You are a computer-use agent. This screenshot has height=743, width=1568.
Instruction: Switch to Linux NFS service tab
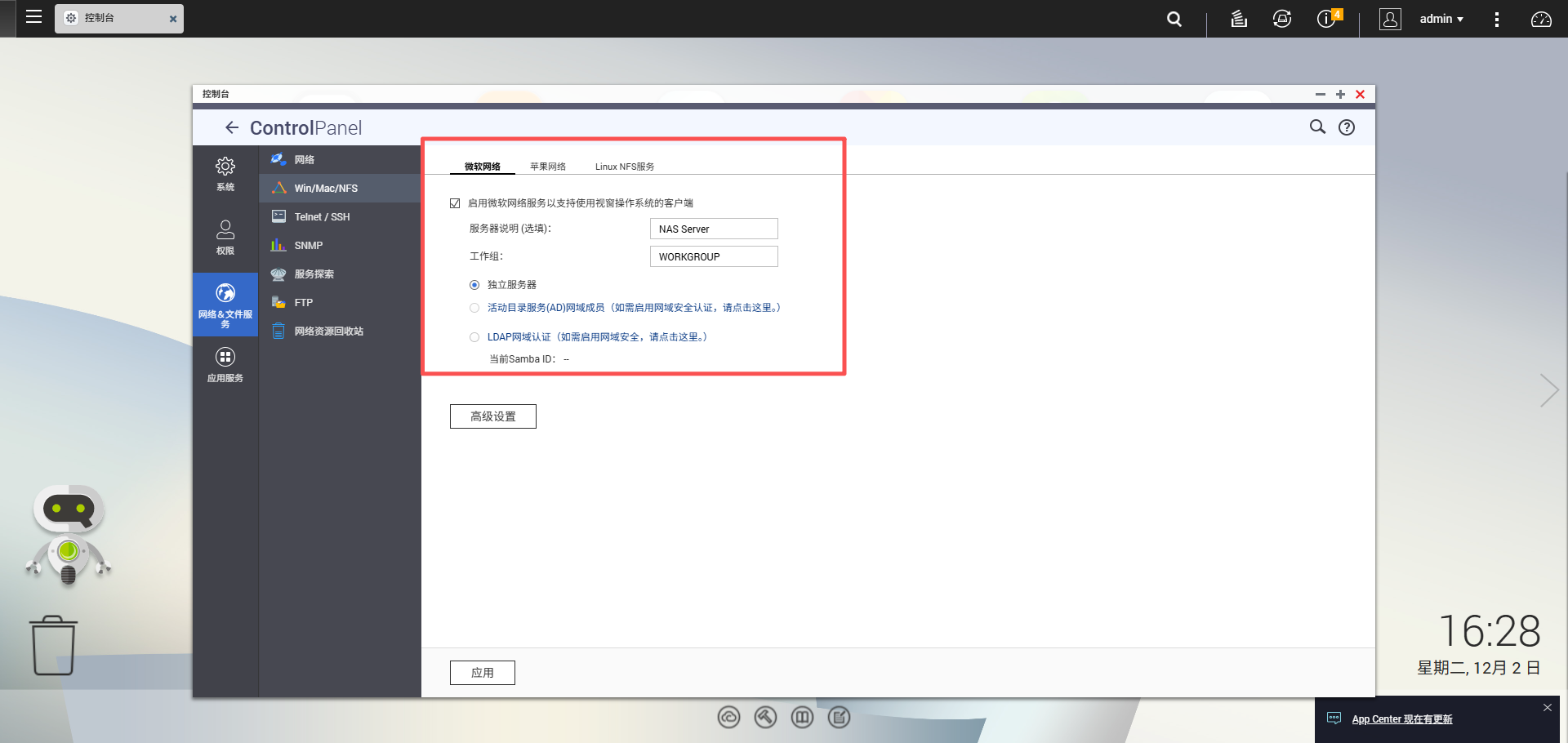click(624, 167)
